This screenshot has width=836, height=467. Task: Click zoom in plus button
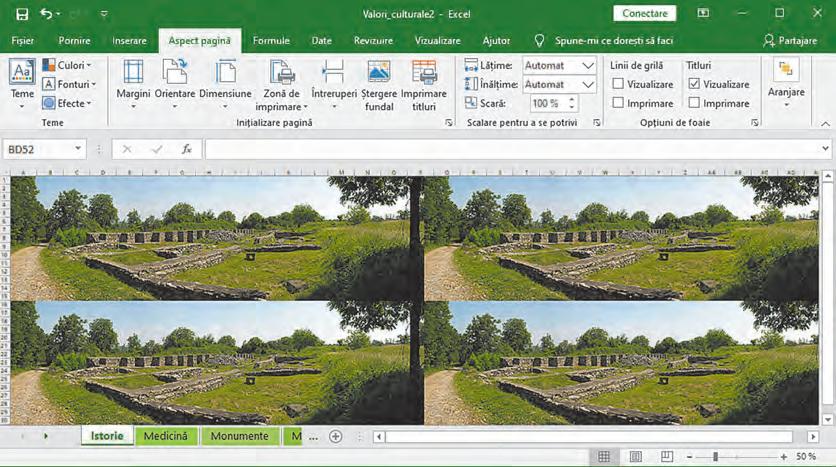784,457
